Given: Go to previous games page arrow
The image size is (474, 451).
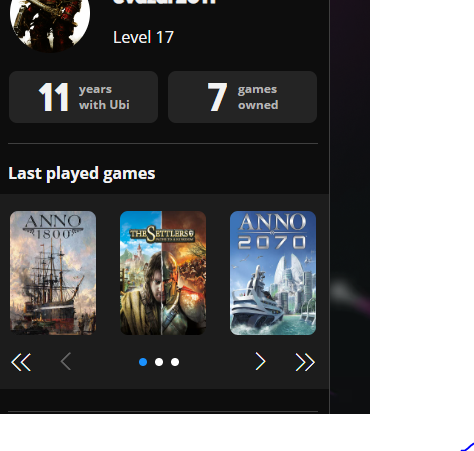Looking at the screenshot, I should 66,362.
